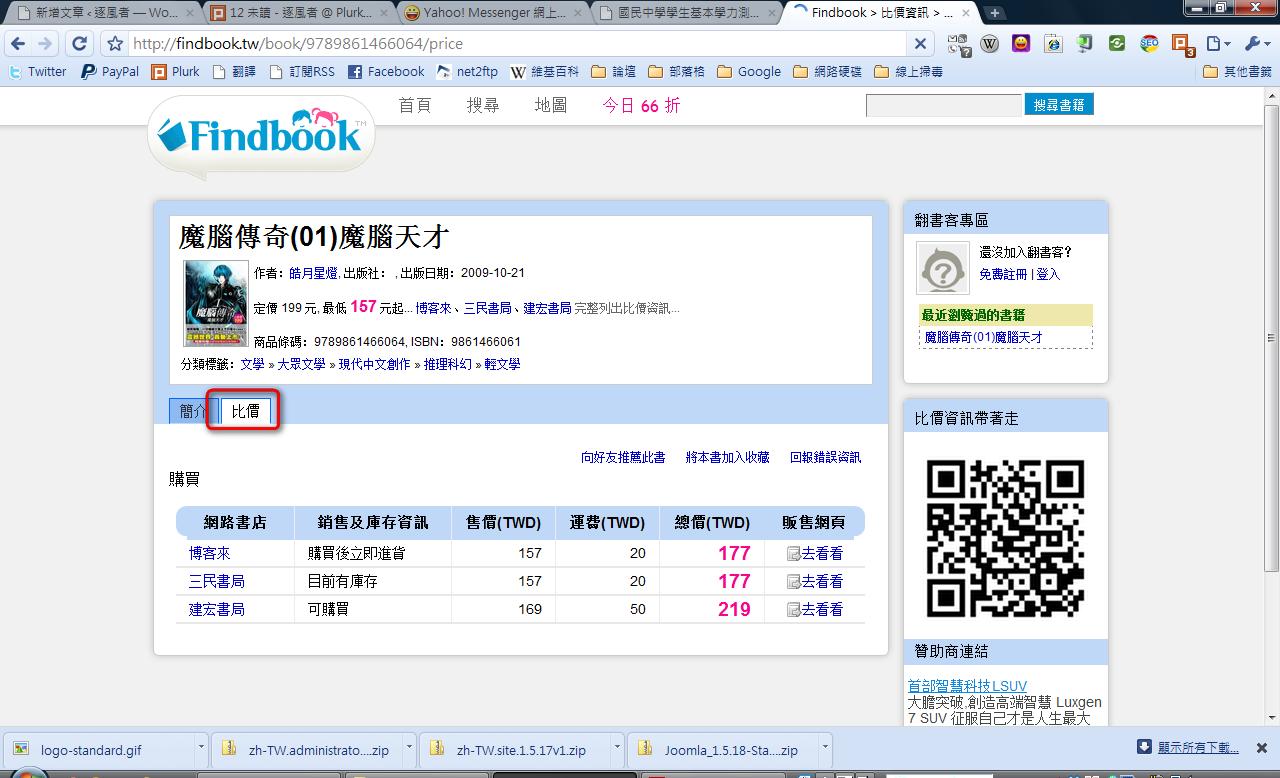Image resolution: width=1280 pixels, height=778 pixels.
Task: Open a new tab with plus button
Action: coord(995,13)
